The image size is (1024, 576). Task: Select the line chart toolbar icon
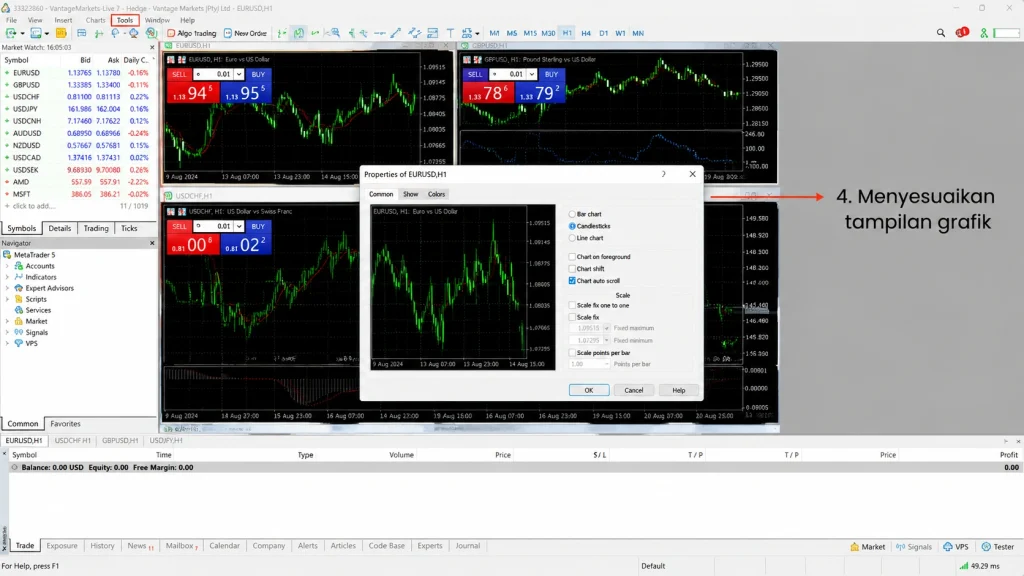(x=315, y=33)
